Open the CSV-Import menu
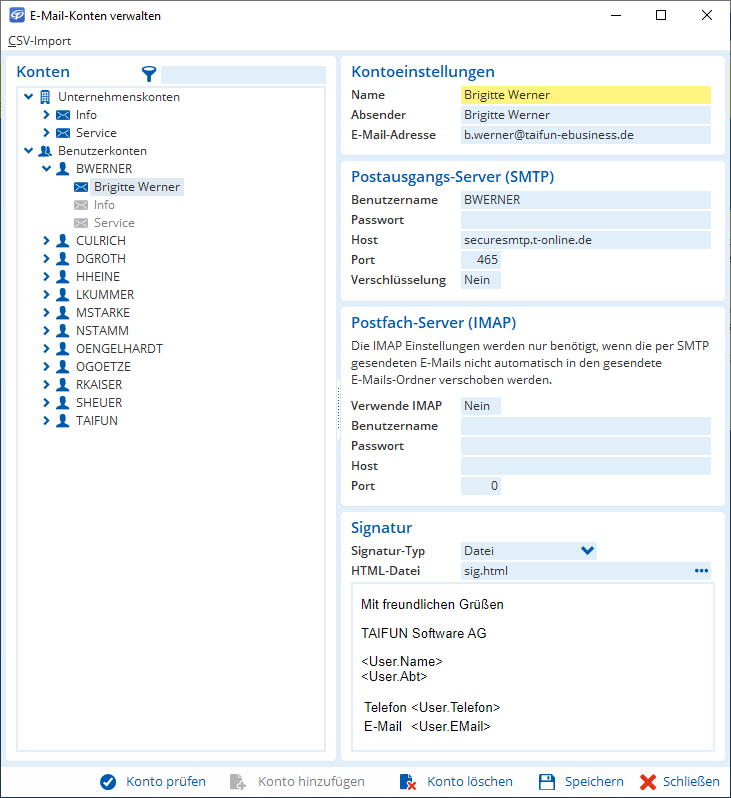 40,41
